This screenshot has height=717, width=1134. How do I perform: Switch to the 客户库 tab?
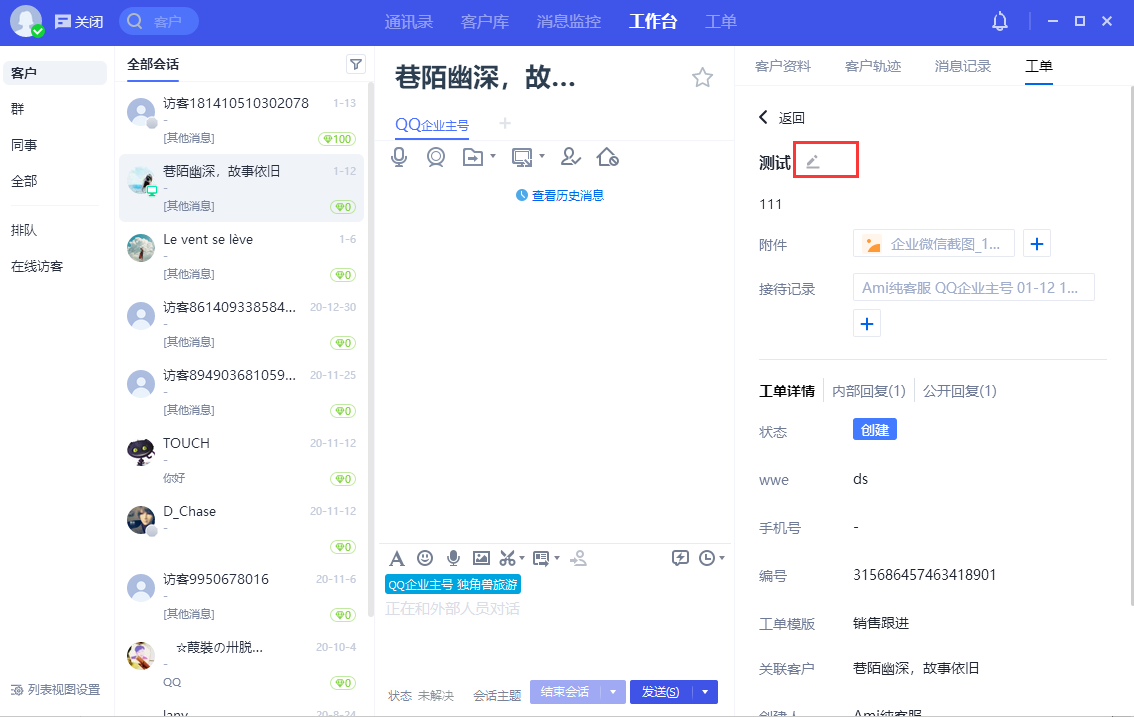tap(485, 22)
